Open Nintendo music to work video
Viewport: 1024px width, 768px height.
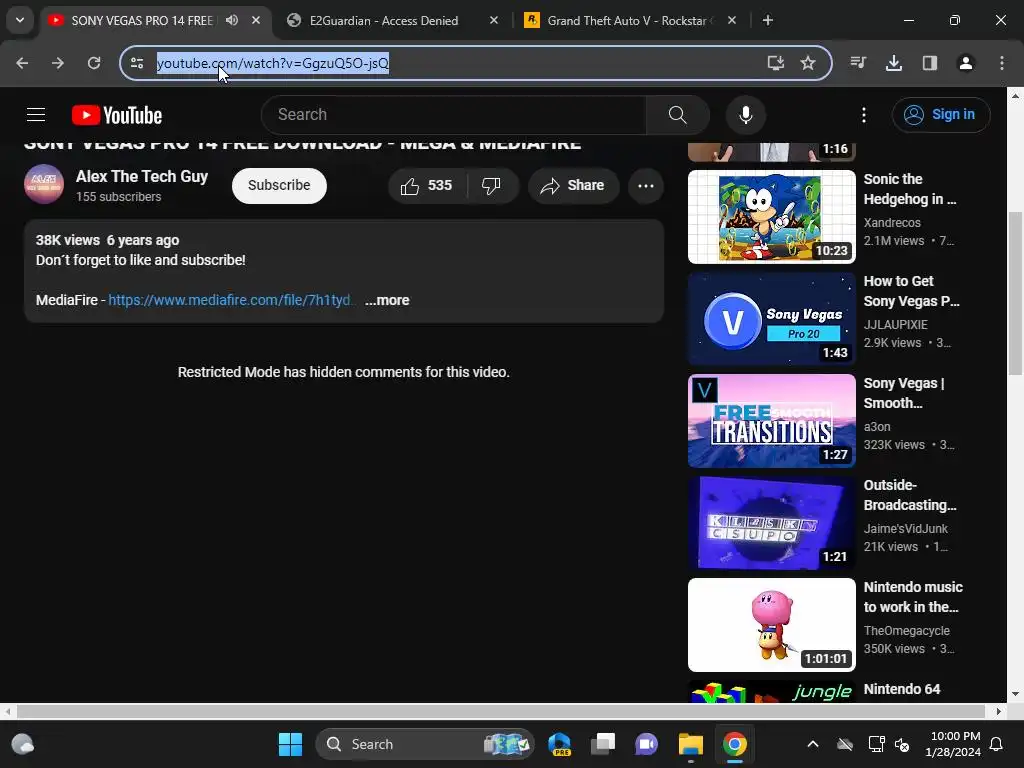coord(913,597)
